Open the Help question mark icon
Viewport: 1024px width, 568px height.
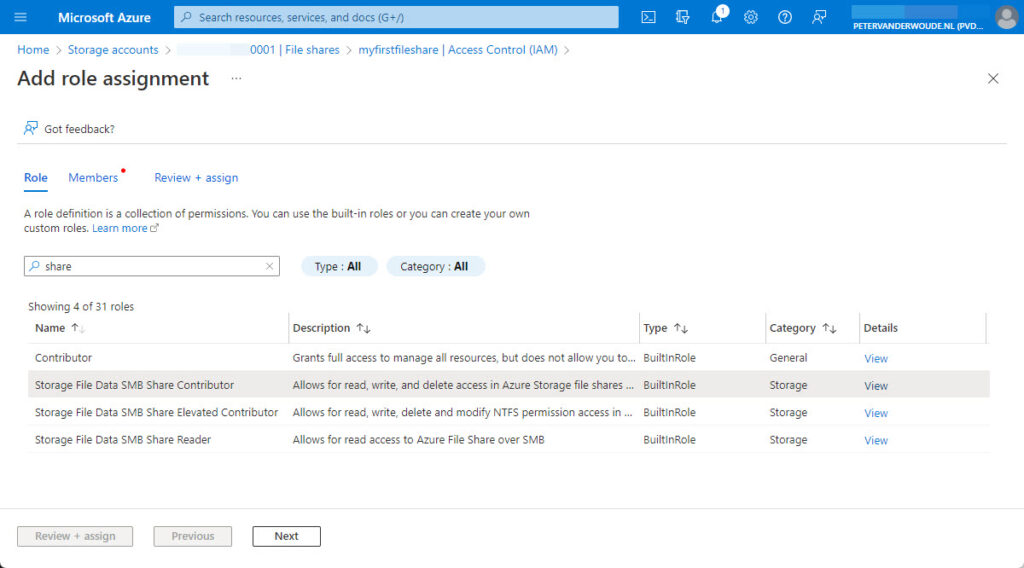point(785,17)
